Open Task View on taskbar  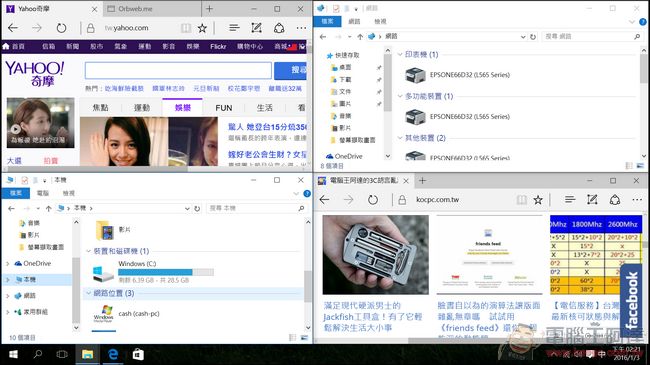(x=62, y=354)
